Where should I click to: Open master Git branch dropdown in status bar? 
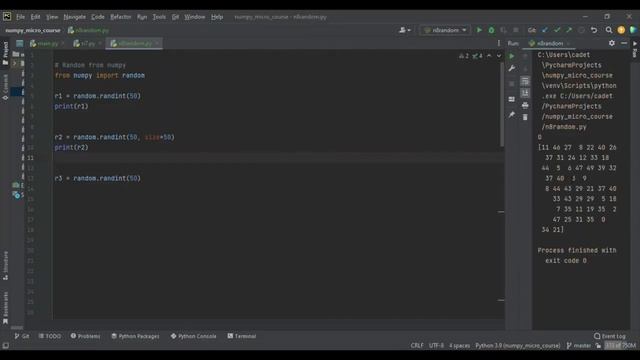(x=579, y=346)
